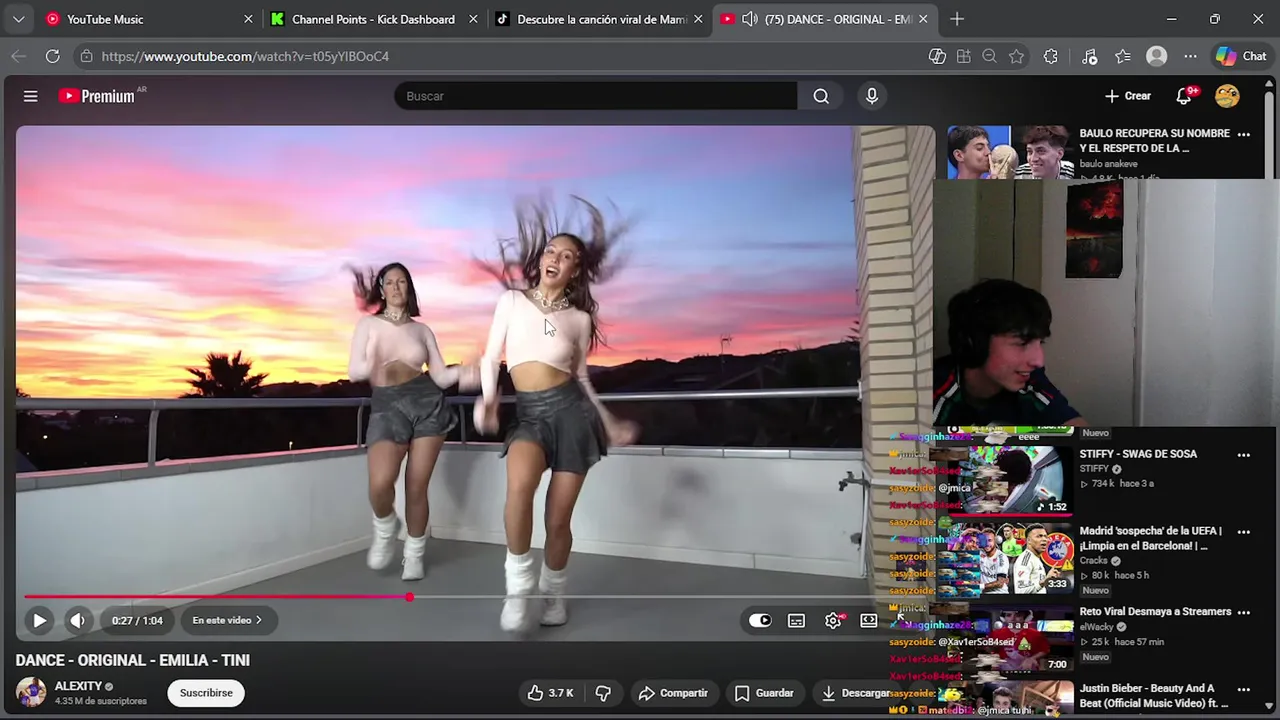
Task: Dislike the DANCE video
Action: (603, 693)
